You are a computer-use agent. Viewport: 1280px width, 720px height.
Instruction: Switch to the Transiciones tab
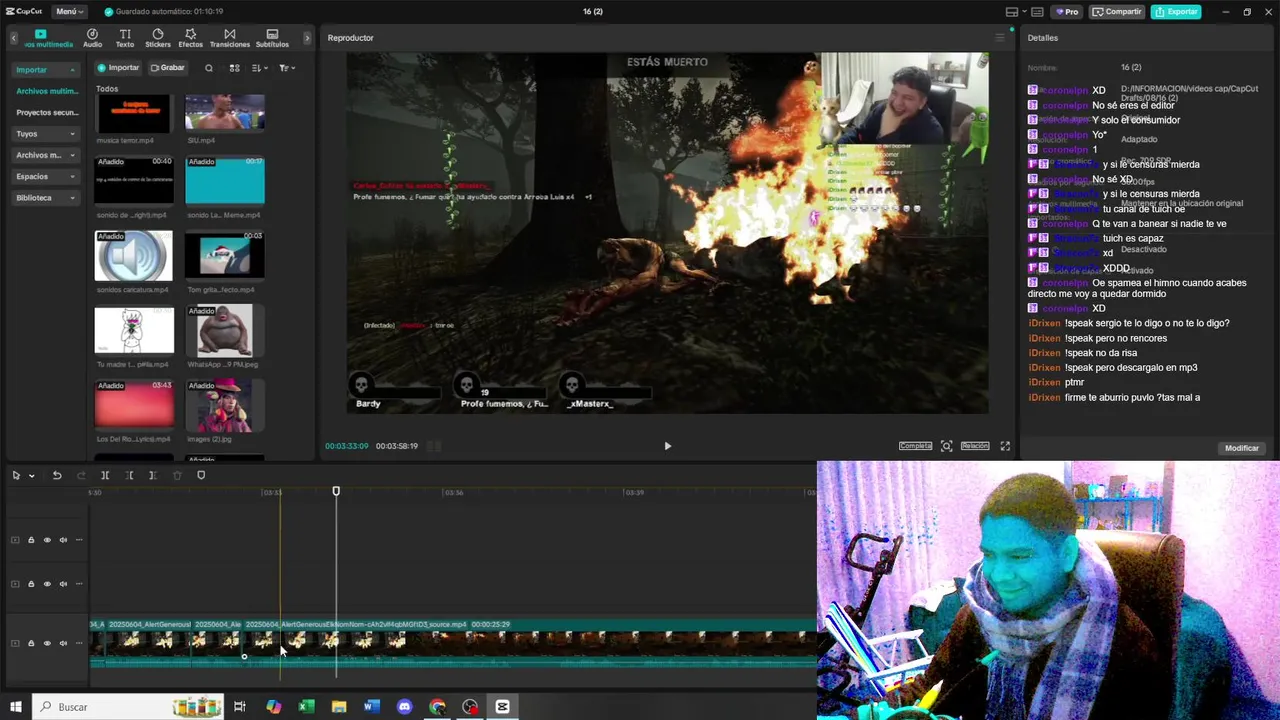(x=230, y=39)
